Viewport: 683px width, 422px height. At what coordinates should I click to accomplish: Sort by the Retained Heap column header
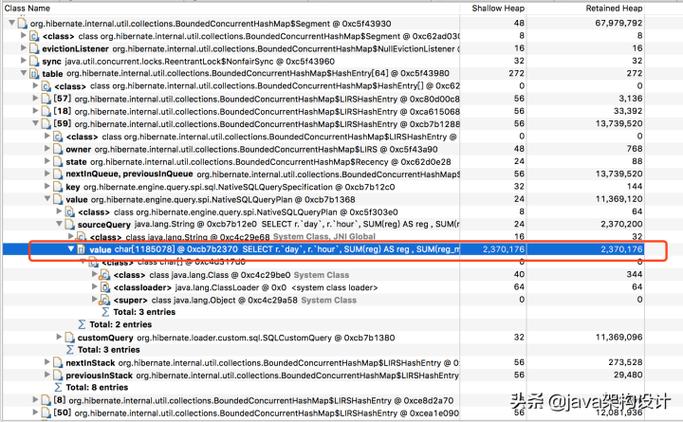[x=614, y=8]
